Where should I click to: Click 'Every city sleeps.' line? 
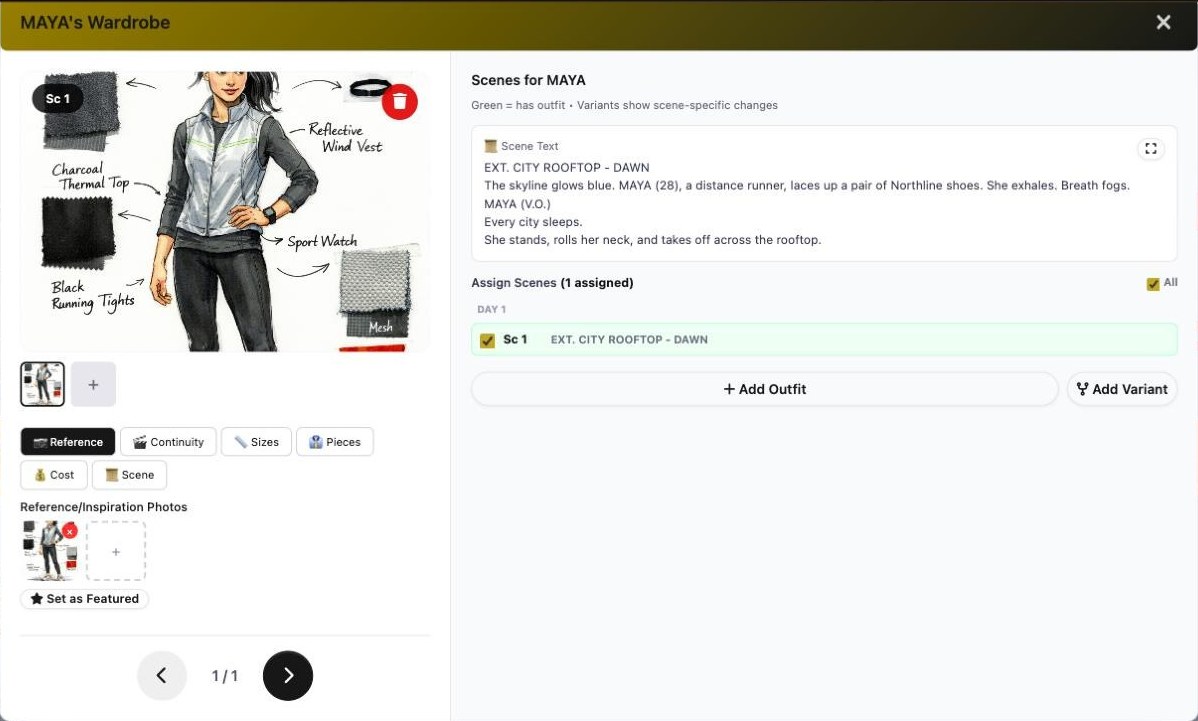click(533, 221)
